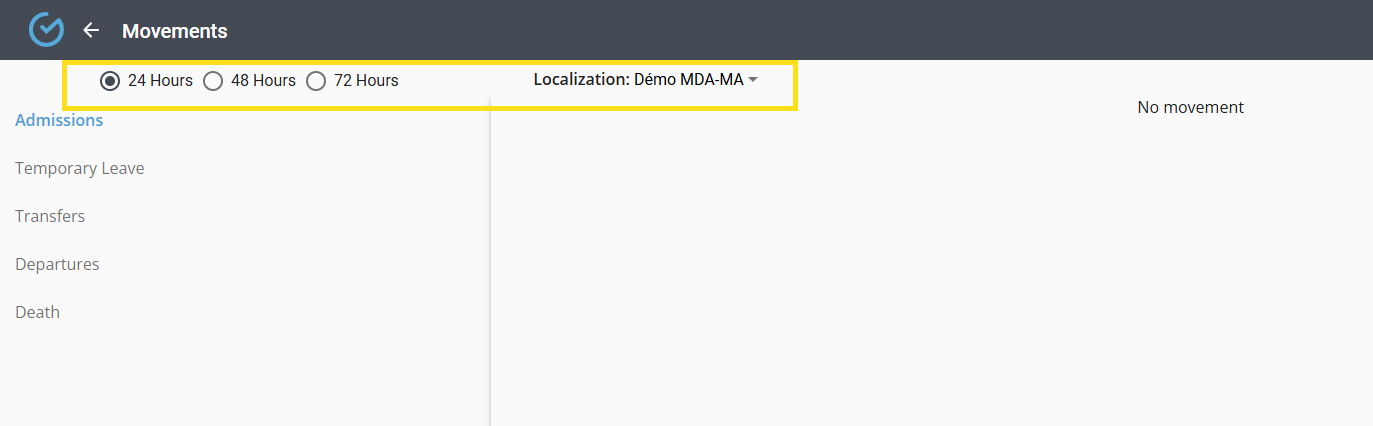
Task: Open the Temporary Leave section
Action: click(x=80, y=168)
